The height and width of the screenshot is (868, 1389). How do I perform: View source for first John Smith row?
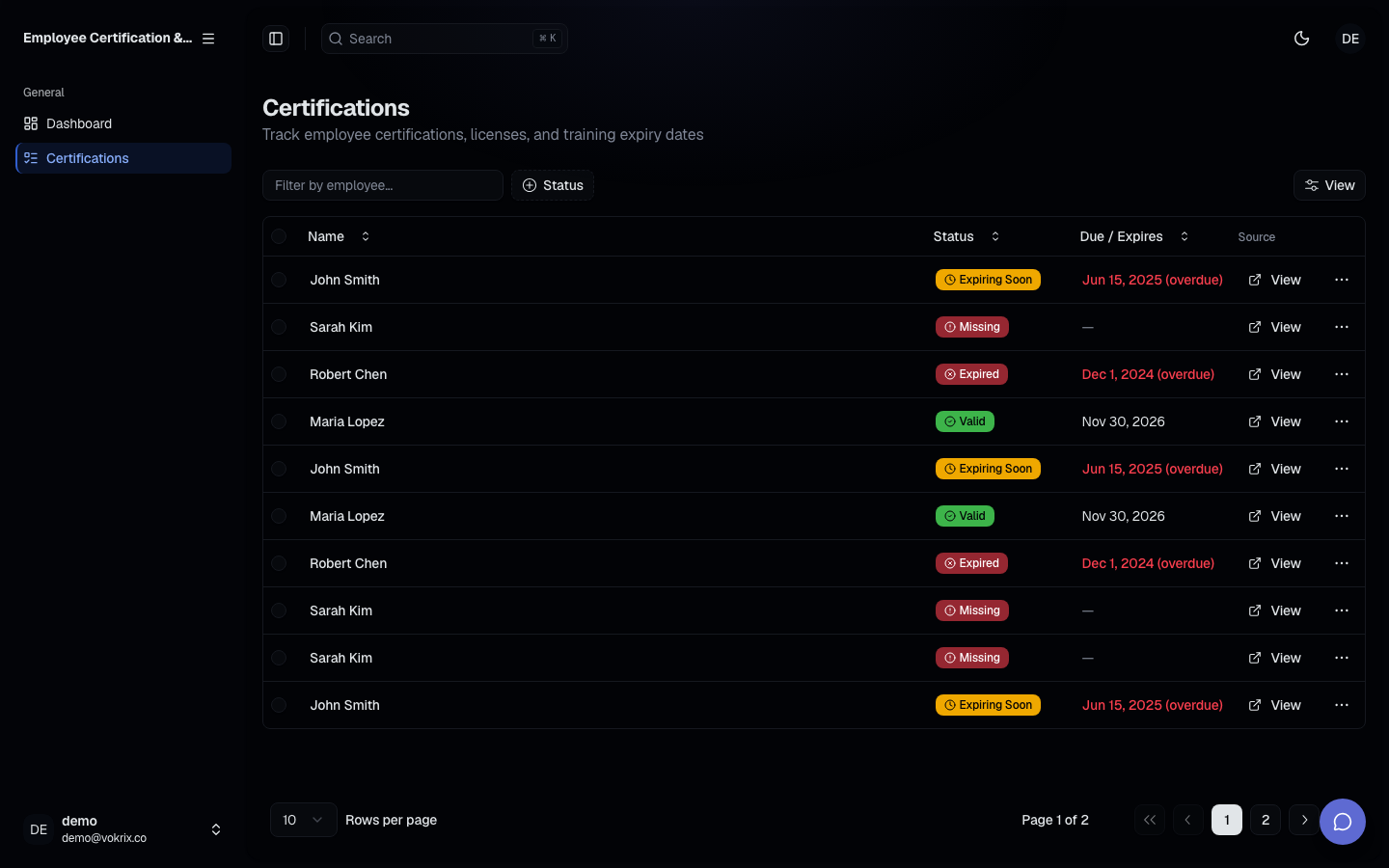[1275, 280]
